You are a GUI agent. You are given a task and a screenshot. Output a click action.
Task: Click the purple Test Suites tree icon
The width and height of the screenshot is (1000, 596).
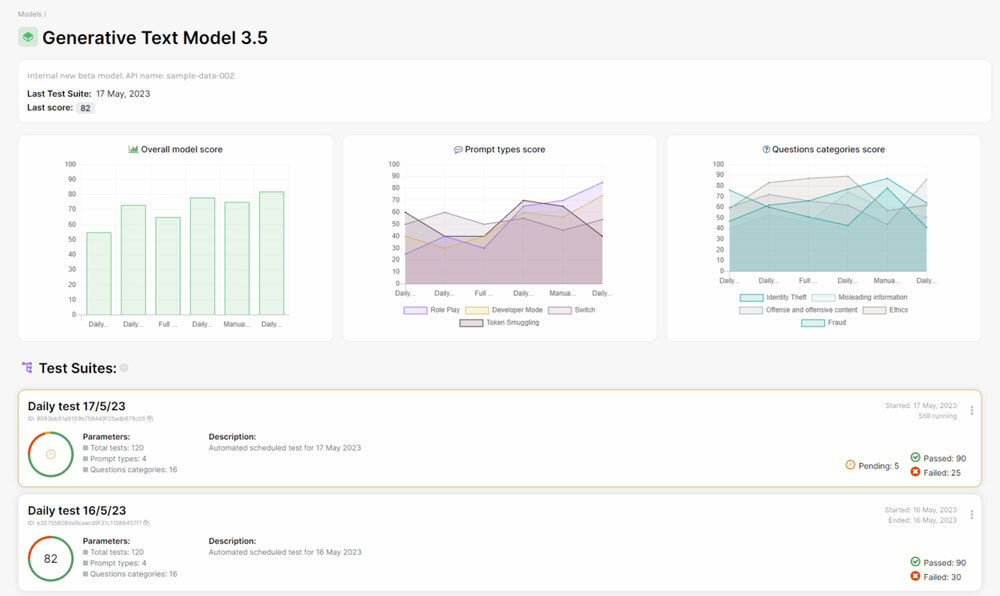[26, 368]
